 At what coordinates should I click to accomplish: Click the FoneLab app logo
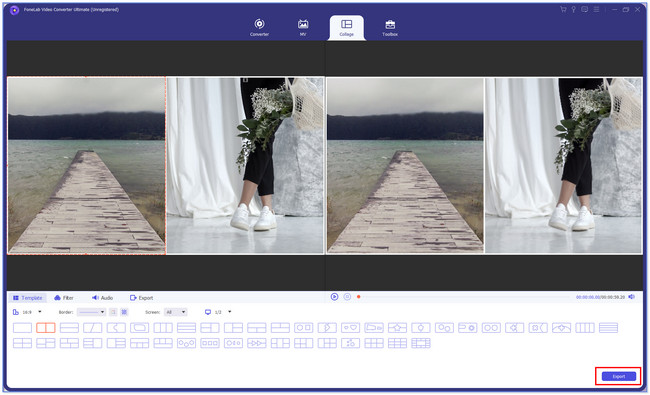tap(14, 10)
